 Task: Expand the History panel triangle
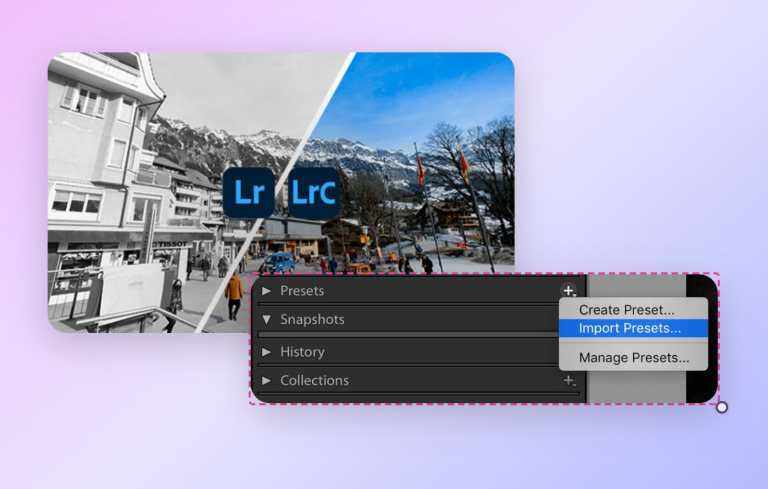[x=266, y=352]
